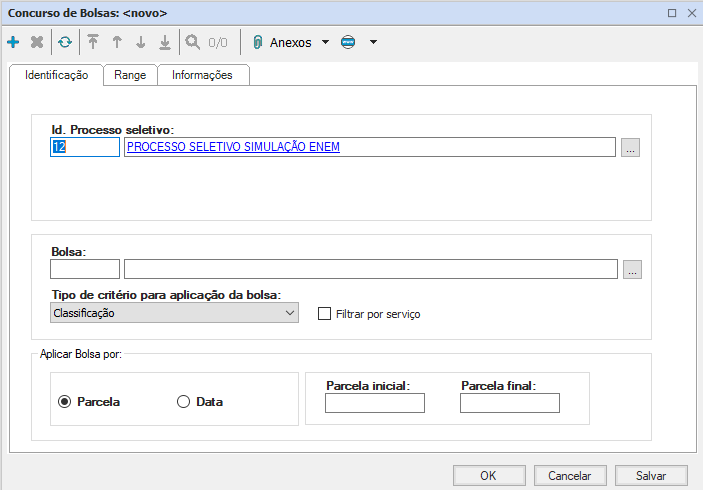Expand the dropdown arrow at the toolbar's right end
This screenshot has height=490, width=703.
tap(373, 43)
